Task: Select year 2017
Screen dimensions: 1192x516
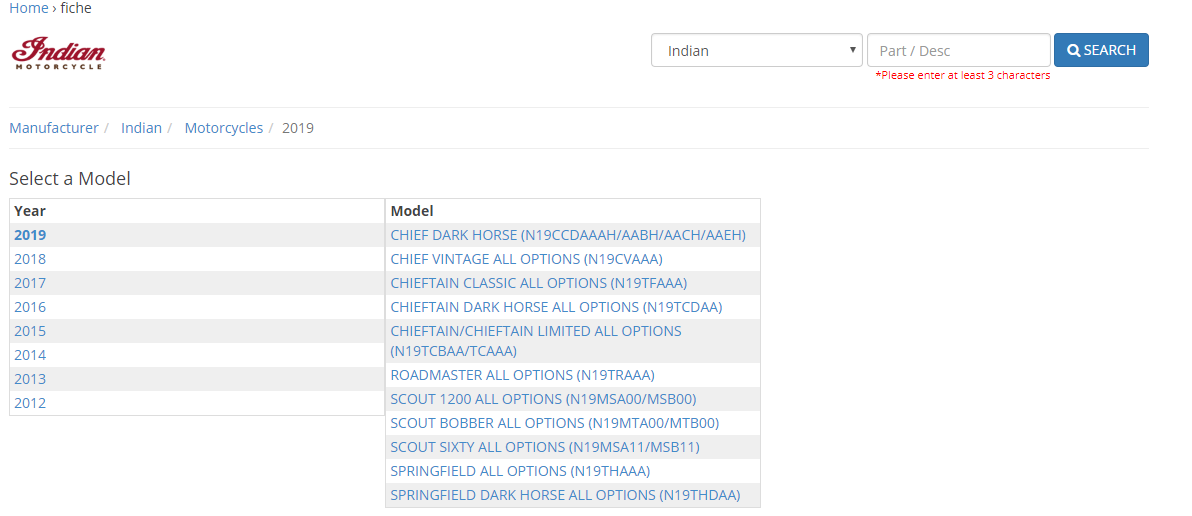Action: (x=30, y=283)
